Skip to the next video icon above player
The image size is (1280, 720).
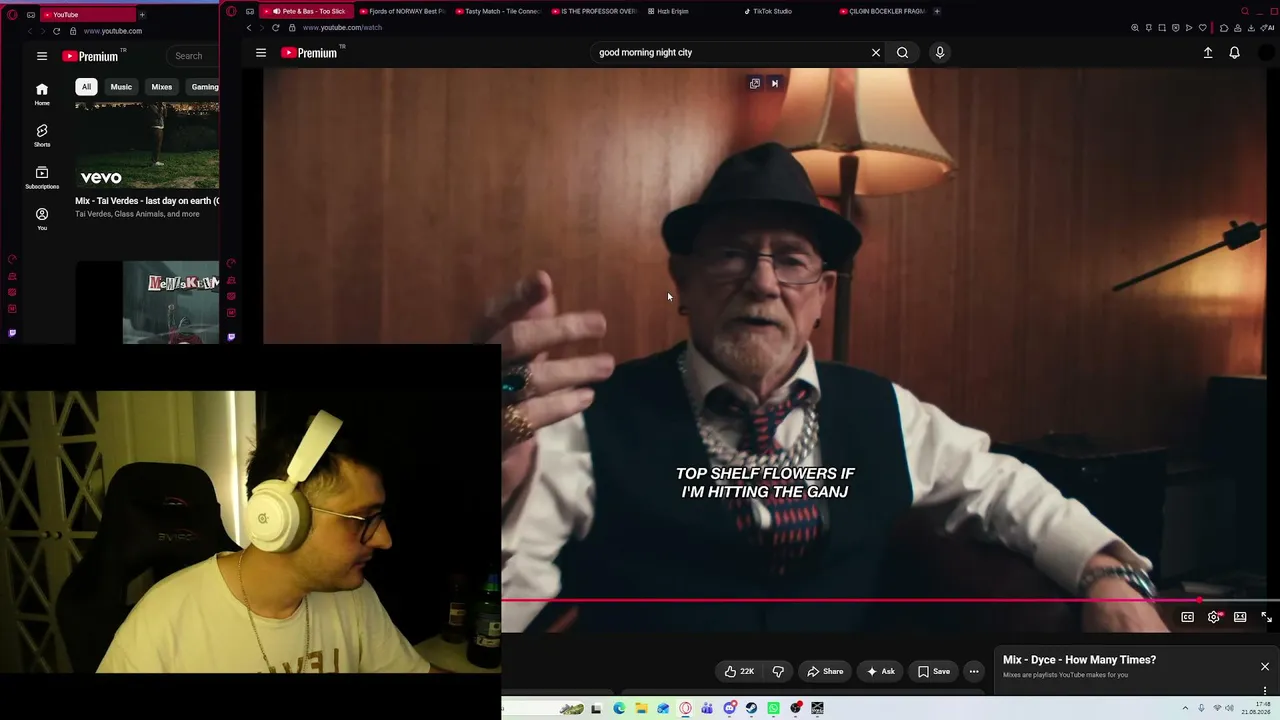[x=775, y=83]
